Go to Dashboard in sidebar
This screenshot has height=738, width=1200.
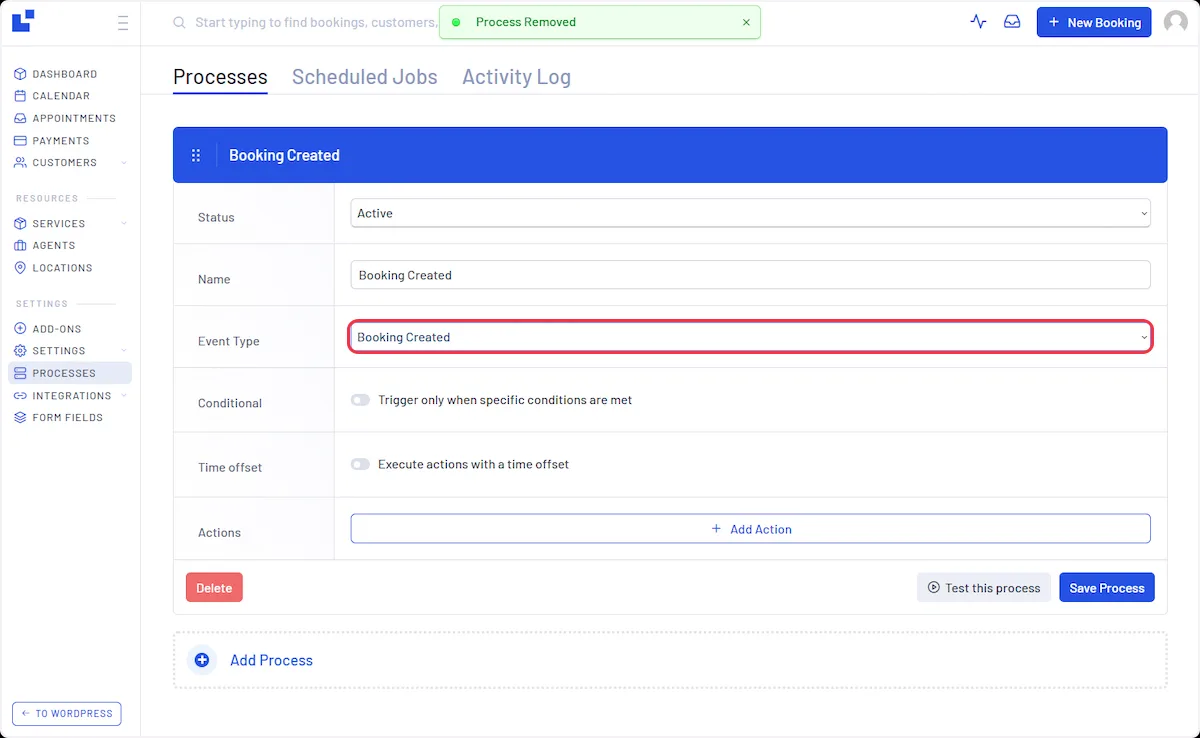click(65, 74)
